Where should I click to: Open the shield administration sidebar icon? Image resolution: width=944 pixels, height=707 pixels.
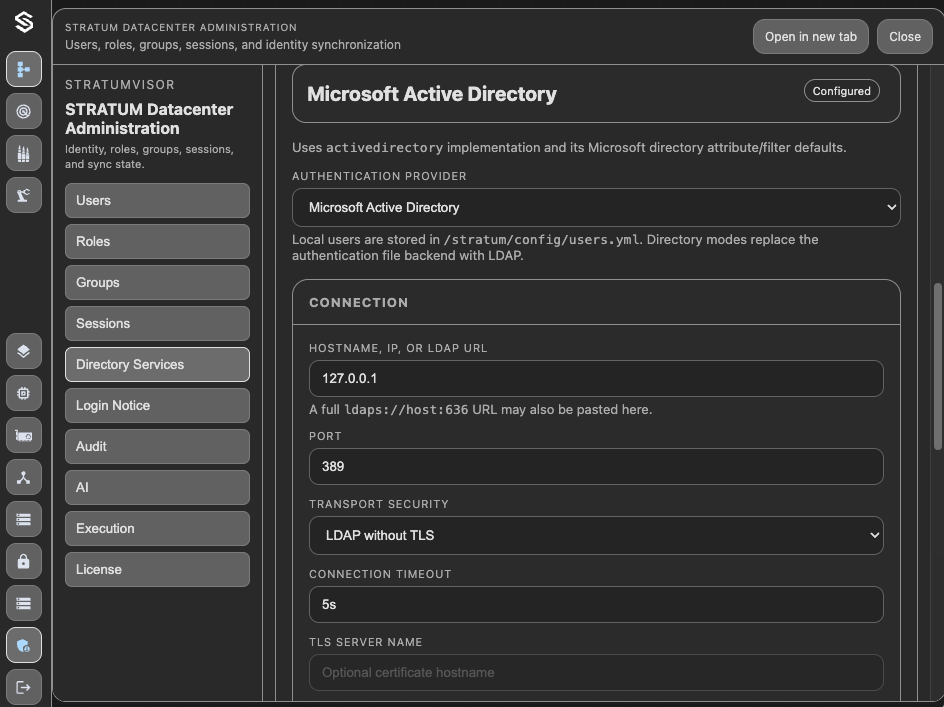point(24,646)
